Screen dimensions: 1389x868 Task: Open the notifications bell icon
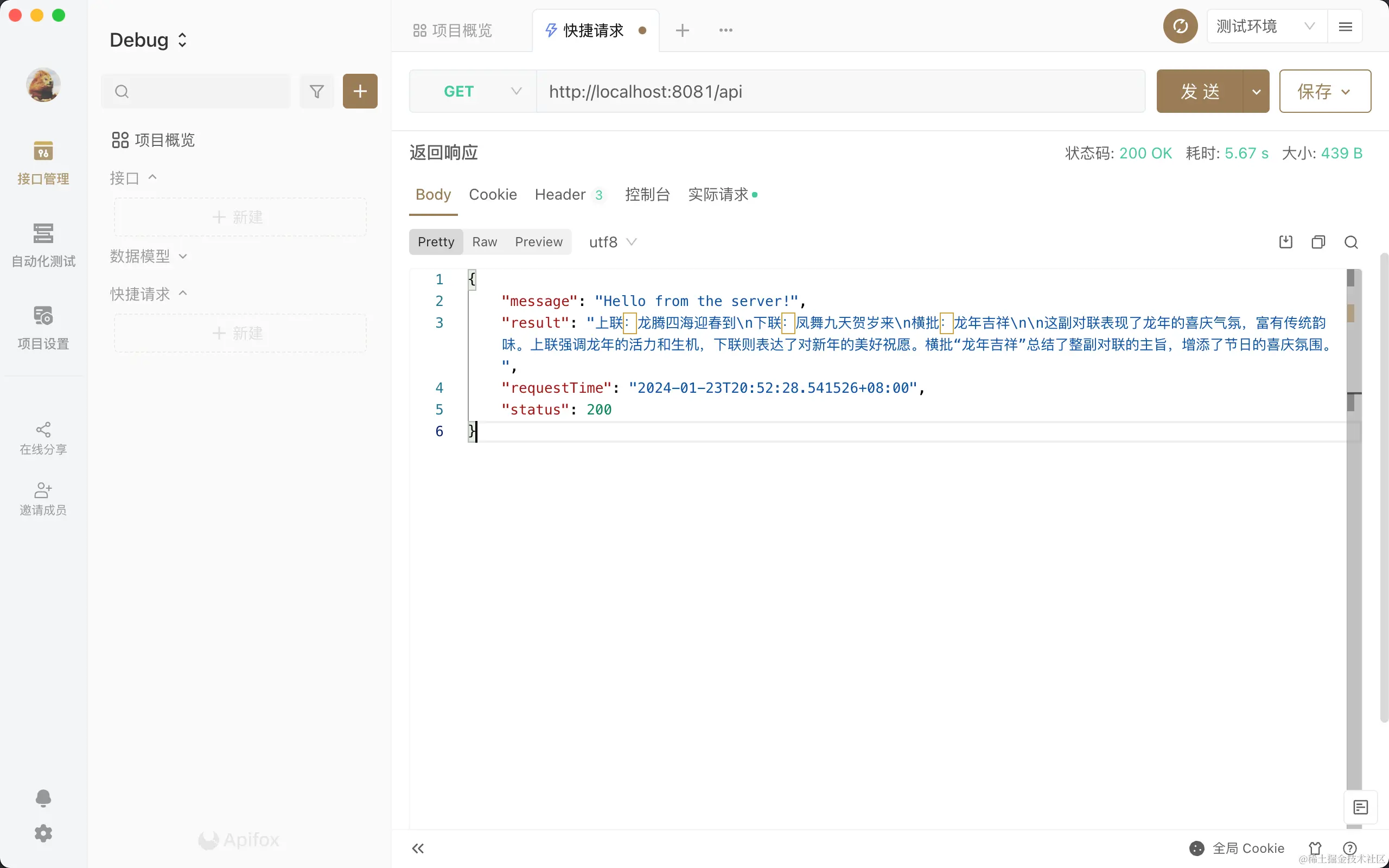click(43, 797)
